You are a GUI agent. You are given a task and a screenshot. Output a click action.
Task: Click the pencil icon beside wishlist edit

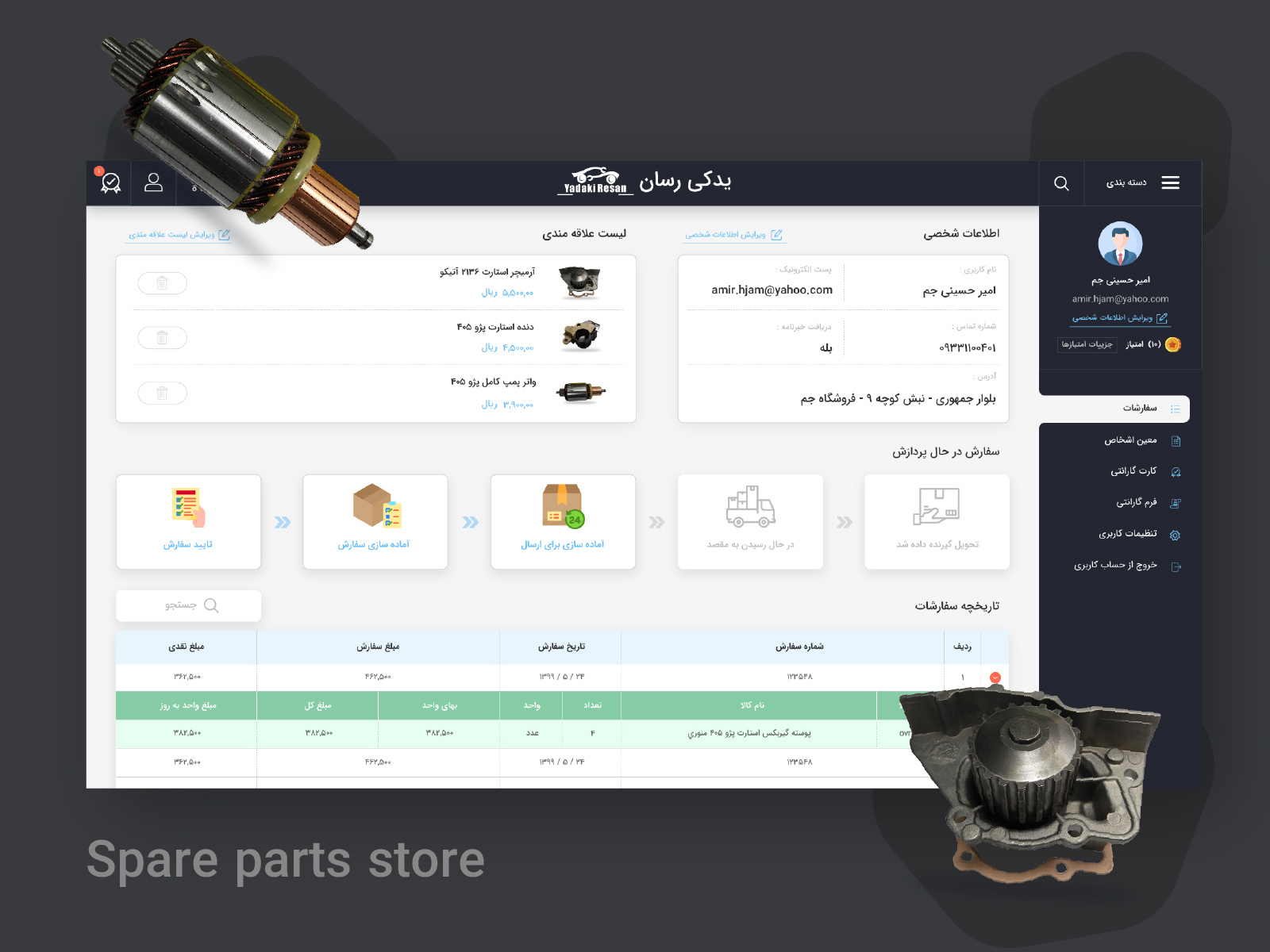(x=224, y=235)
